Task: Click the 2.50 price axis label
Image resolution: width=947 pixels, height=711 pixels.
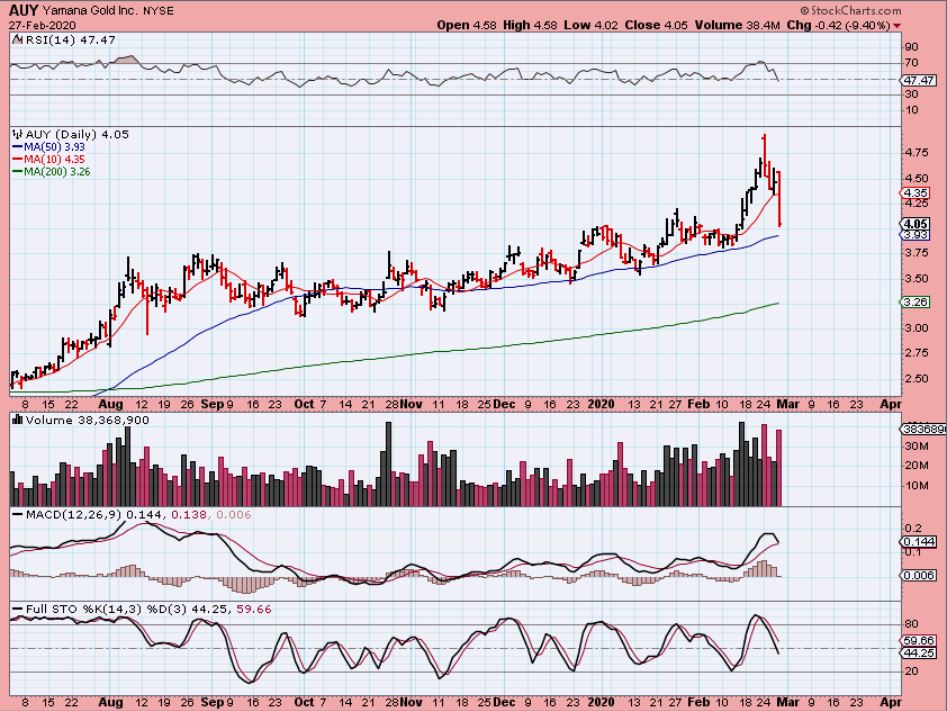Action: (917, 379)
